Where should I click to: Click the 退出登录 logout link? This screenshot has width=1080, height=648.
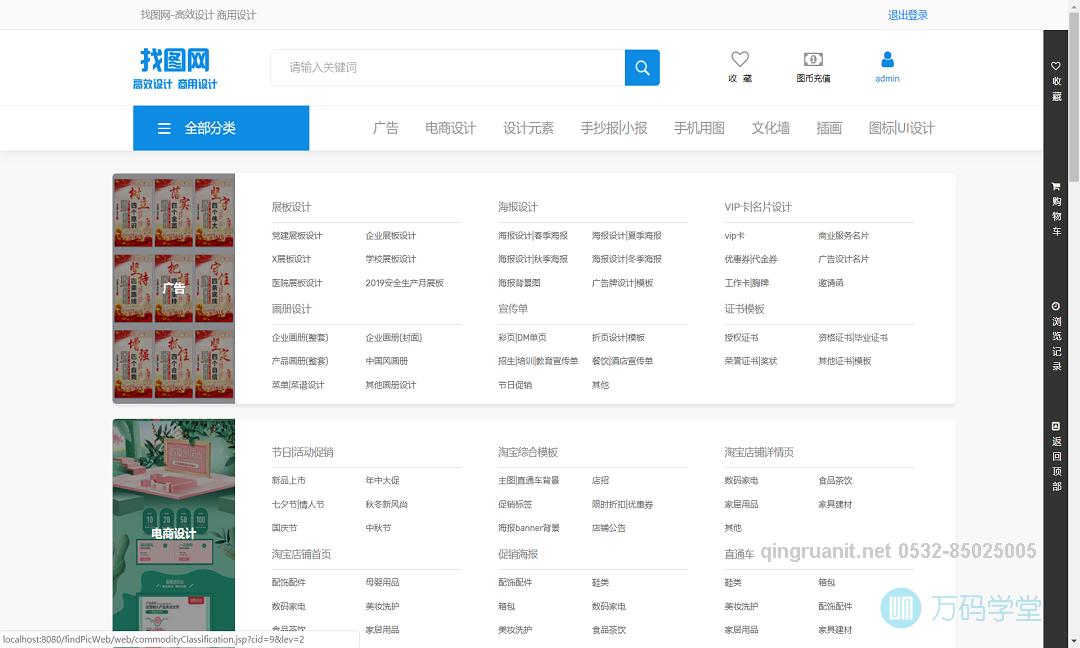pyautogui.click(x=905, y=14)
